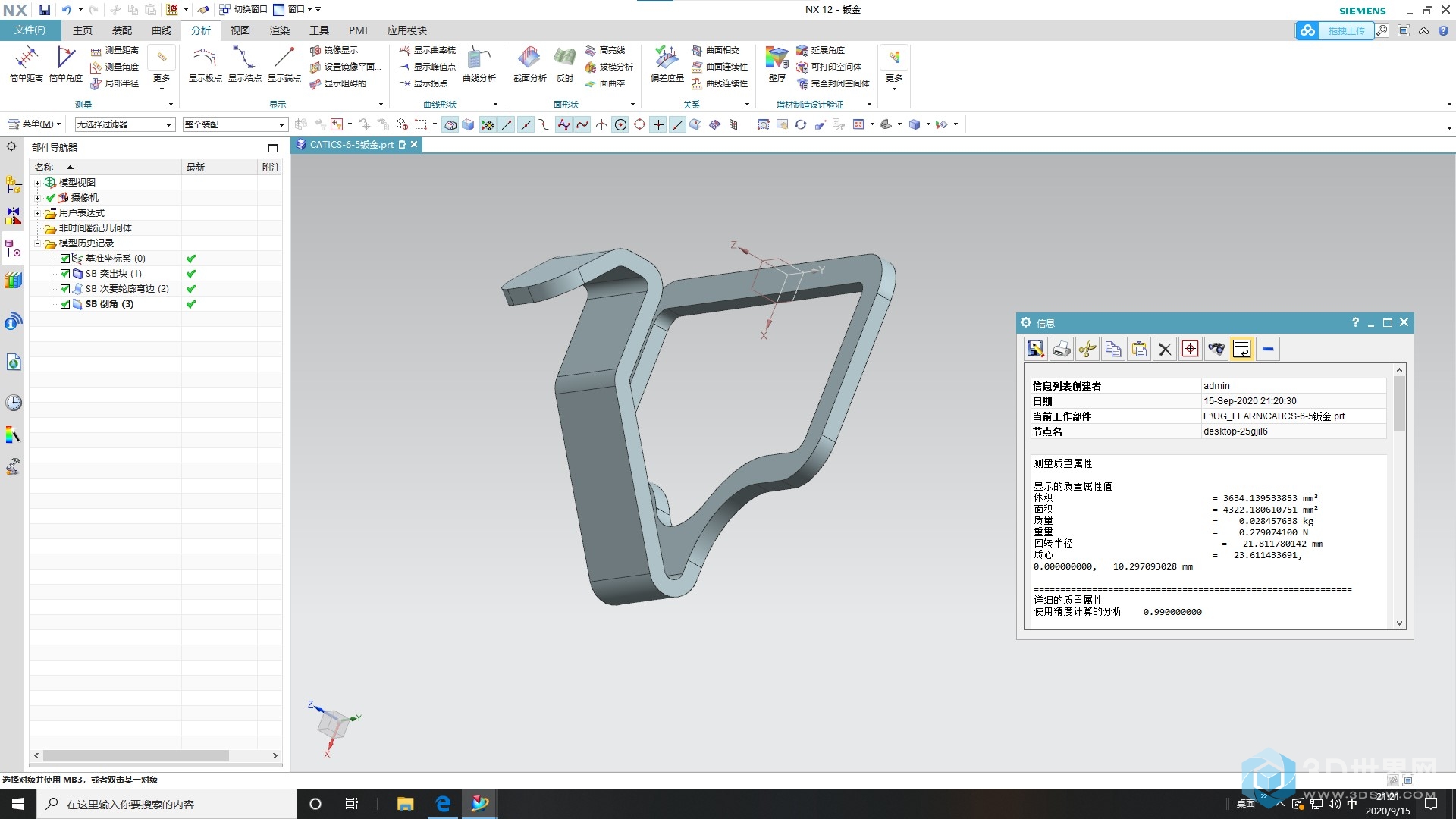
Task: Expand the 模型视图 tree node
Action: [37, 183]
